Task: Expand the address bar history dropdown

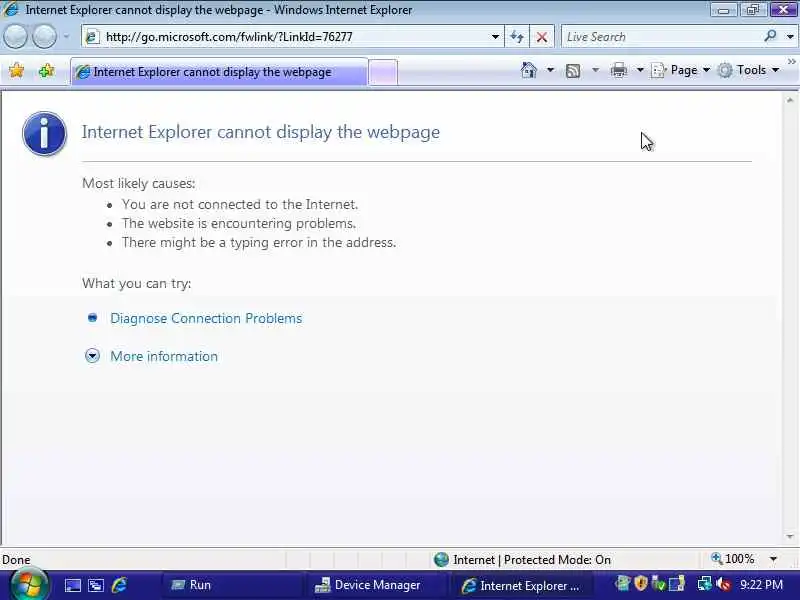Action: 495,37
